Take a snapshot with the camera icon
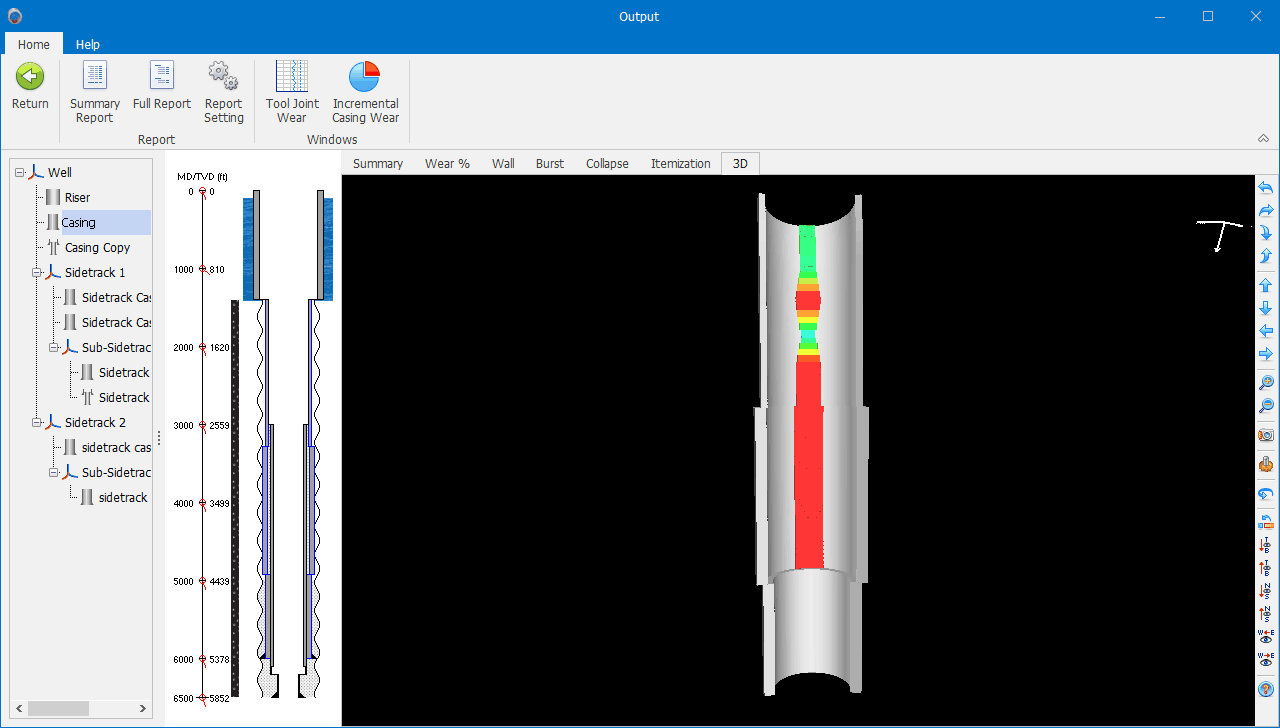The height and width of the screenshot is (728, 1280). tap(1266, 435)
